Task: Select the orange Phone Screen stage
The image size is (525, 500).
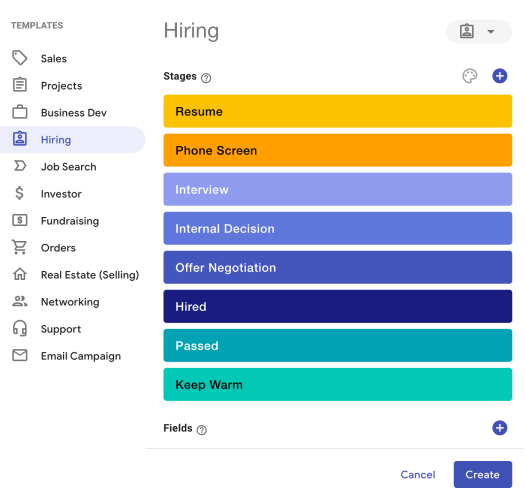Action: pyautogui.click(x=338, y=150)
